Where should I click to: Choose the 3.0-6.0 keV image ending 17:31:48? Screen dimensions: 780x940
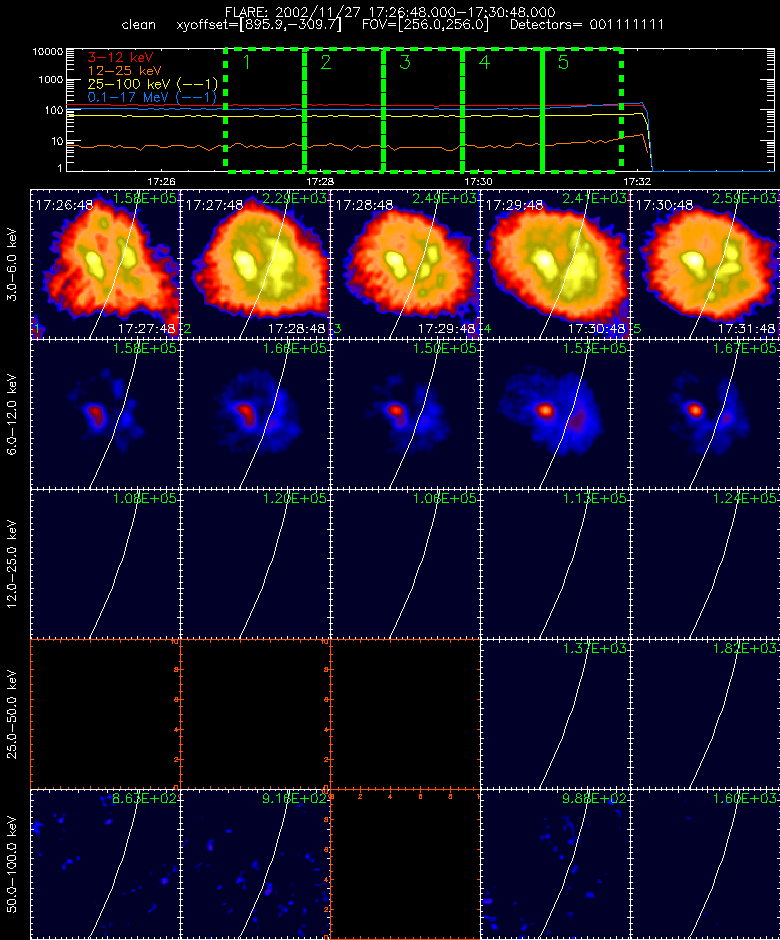coord(705,264)
